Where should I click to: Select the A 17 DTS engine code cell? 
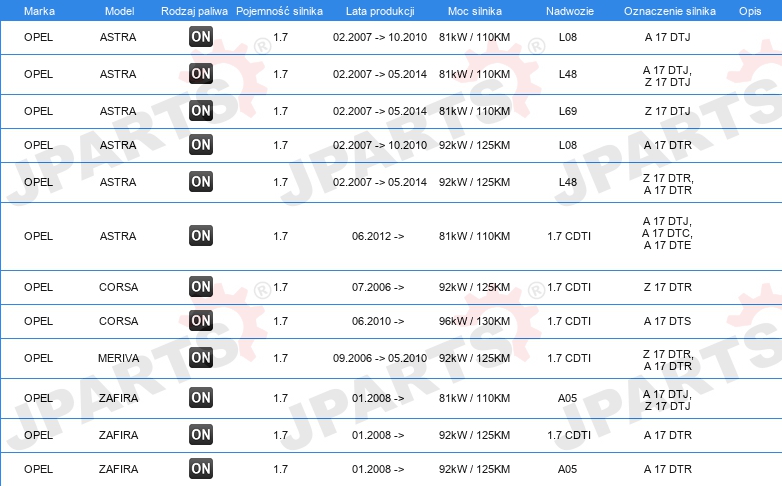(667, 321)
